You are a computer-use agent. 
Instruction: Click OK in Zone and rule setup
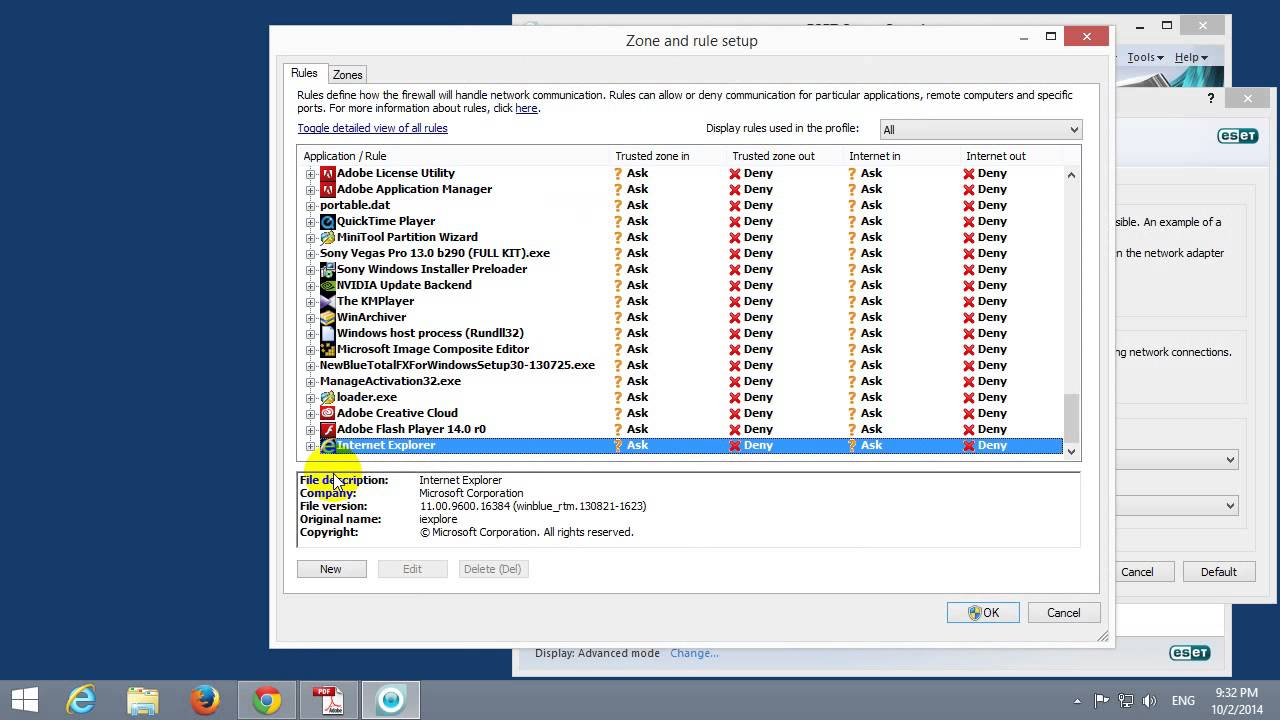[x=983, y=613]
